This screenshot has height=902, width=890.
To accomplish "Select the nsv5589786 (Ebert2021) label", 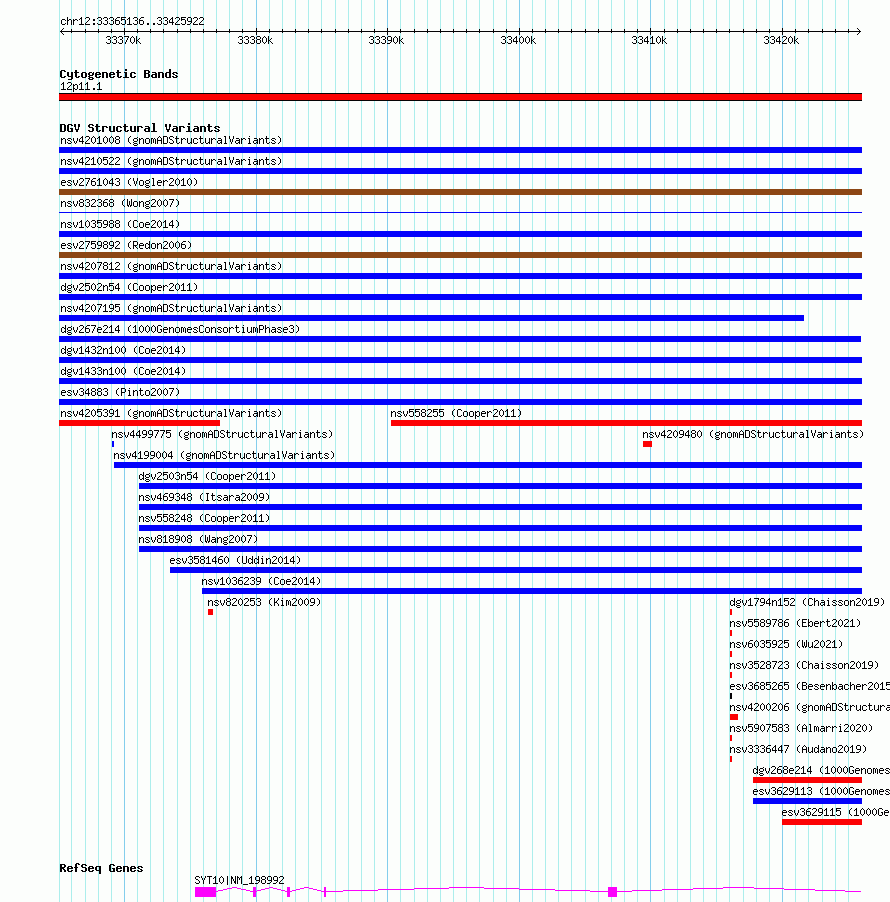I will [x=795, y=623].
